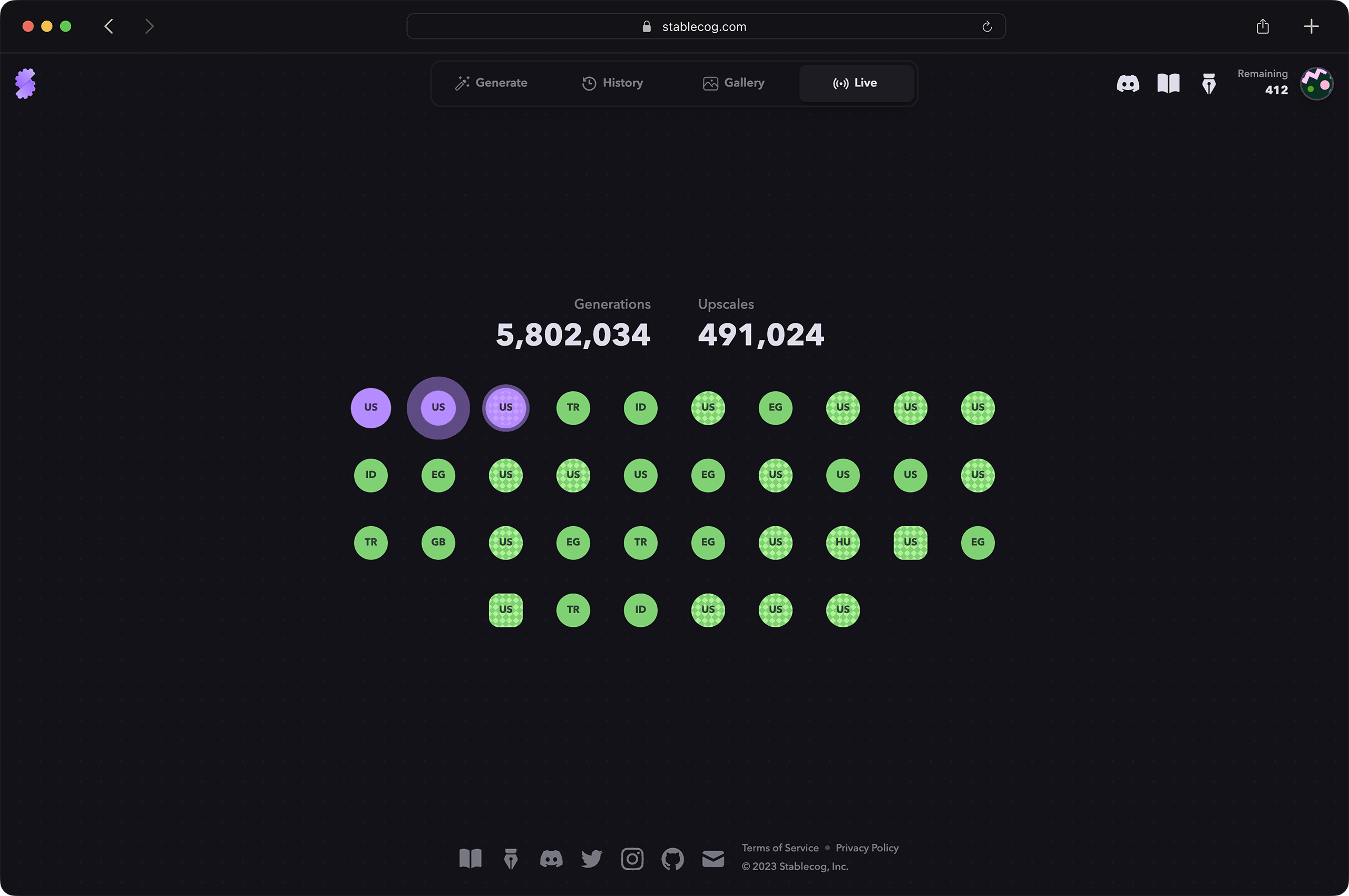The image size is (1349, 896).
Task: Open the user avatar menu
Action: point(1316,83)
